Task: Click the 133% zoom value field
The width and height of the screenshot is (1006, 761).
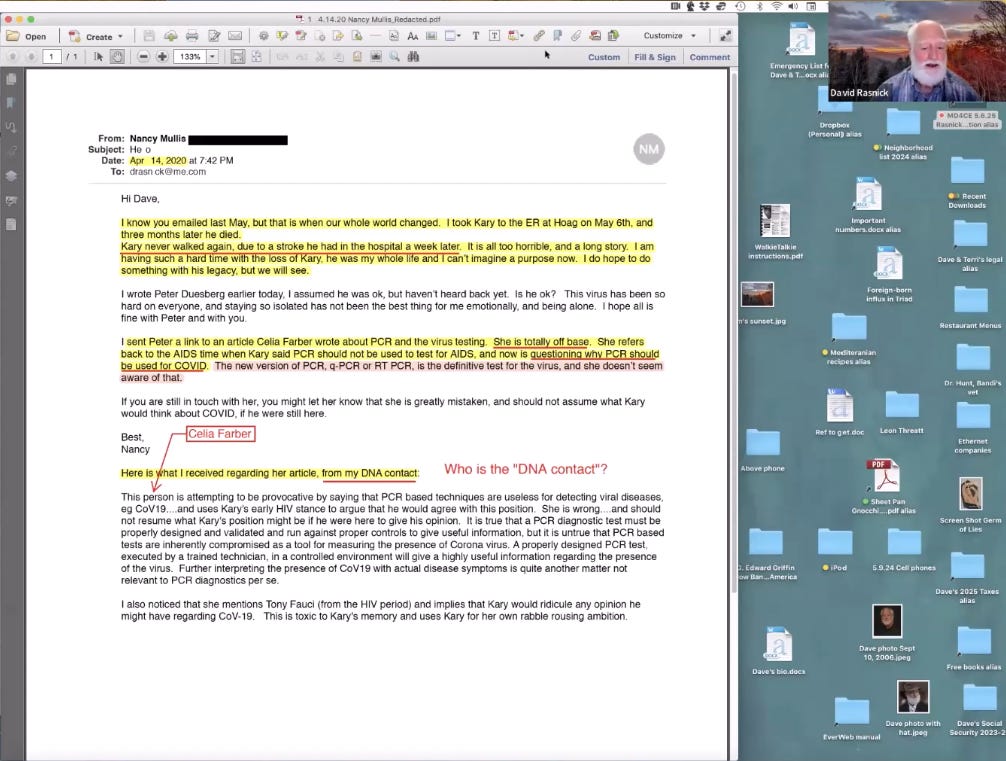Action: point(190,56)
